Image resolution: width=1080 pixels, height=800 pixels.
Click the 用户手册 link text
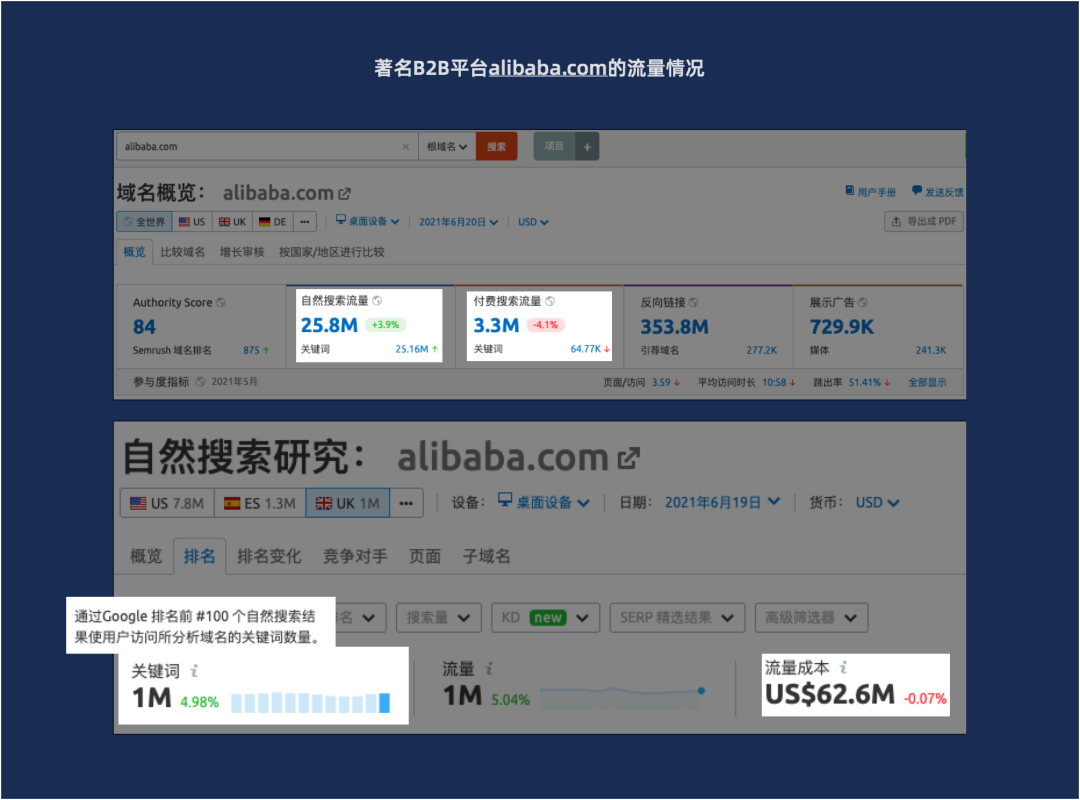click(877, 192)
